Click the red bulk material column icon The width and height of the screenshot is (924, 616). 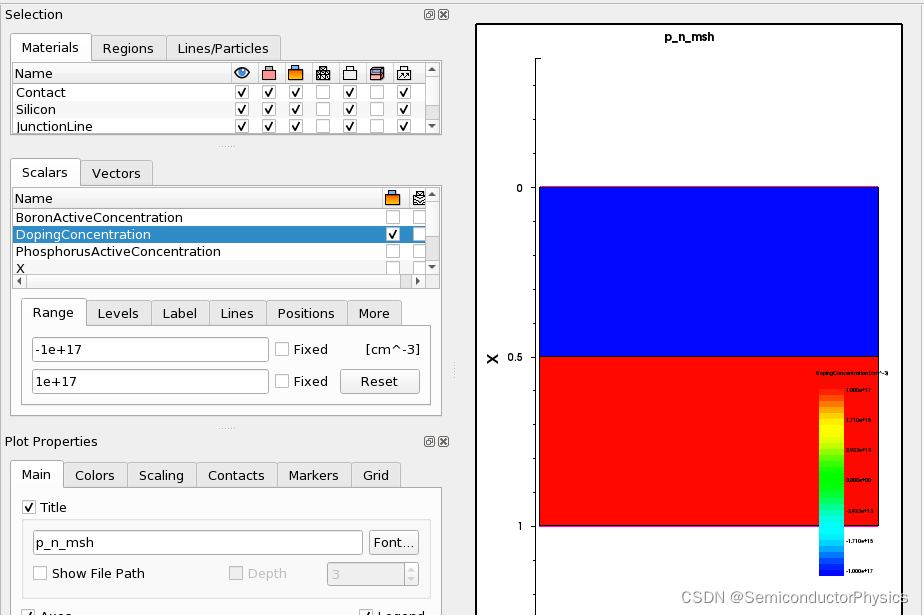coord(269,73)
